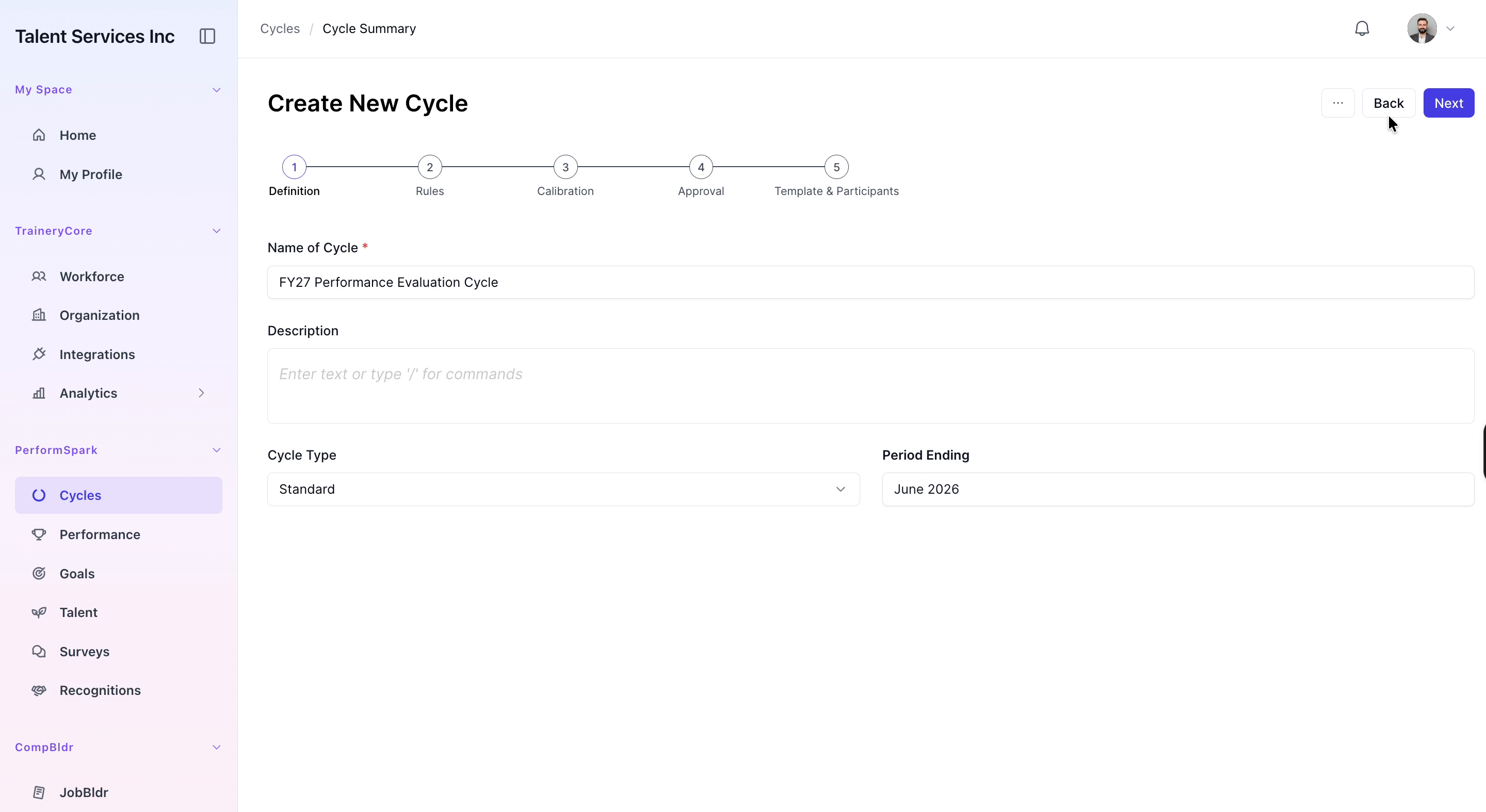
Task: Open the user avatar menu
Action: click(x=1431, y=29)
